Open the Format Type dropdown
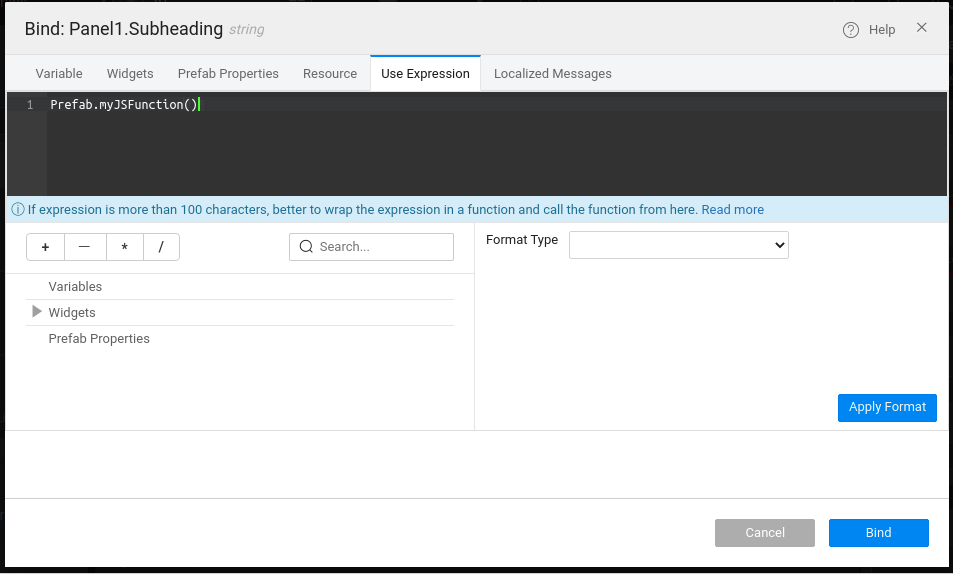The width and height of the screenshot is (953, 574). tap(678, 245)
